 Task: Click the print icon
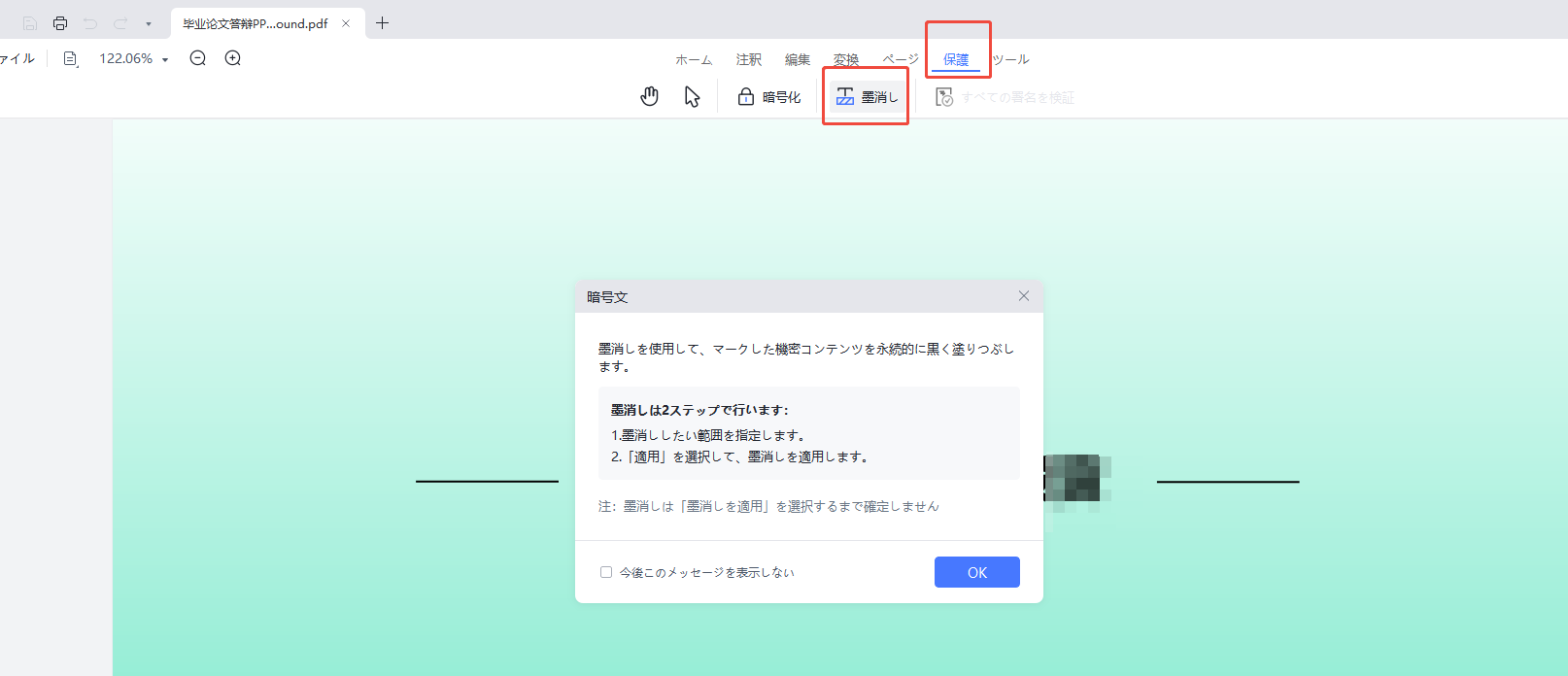click(60, 23)
